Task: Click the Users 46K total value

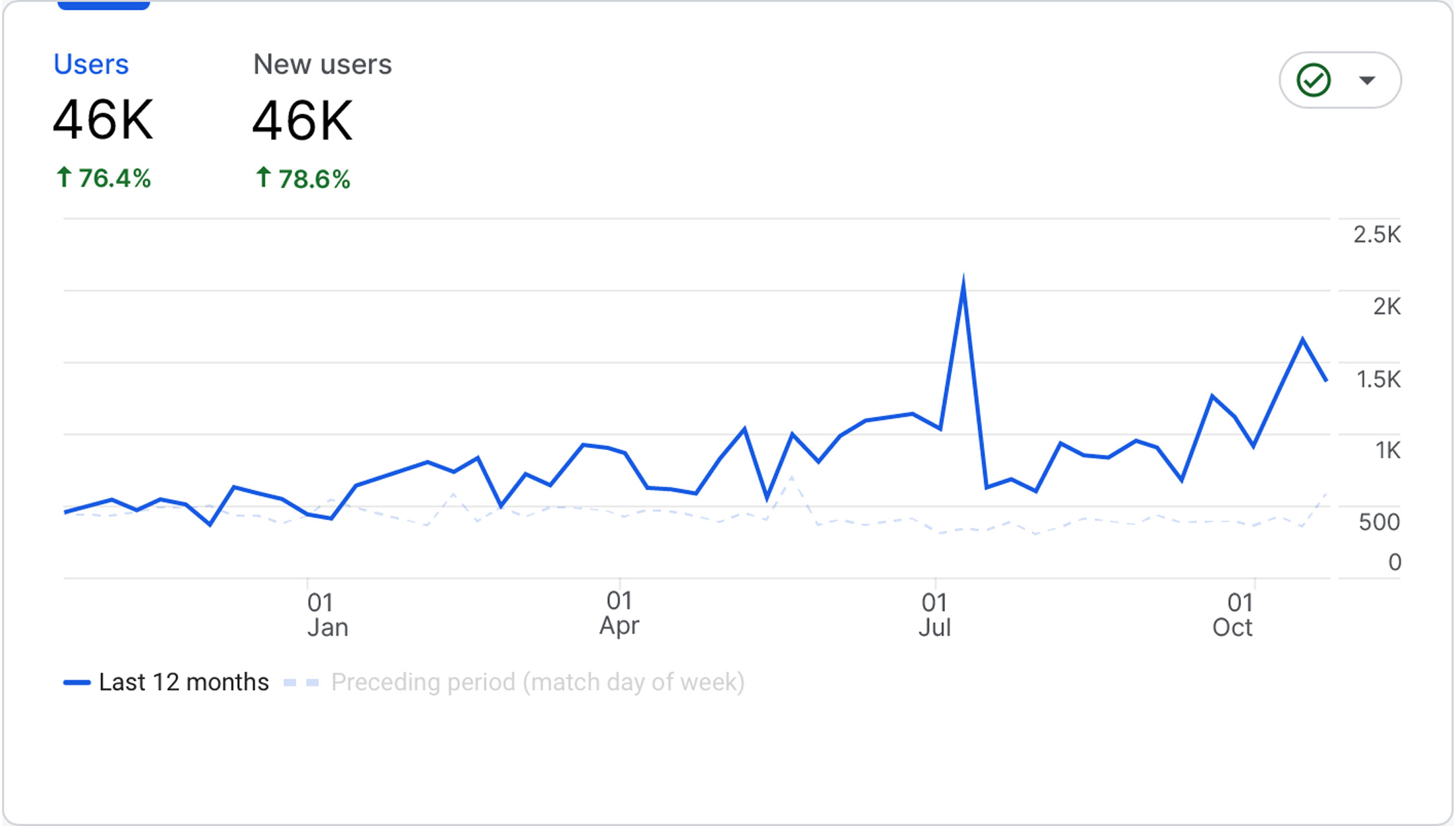Action: pyautogui.click(x=103, y=121)
